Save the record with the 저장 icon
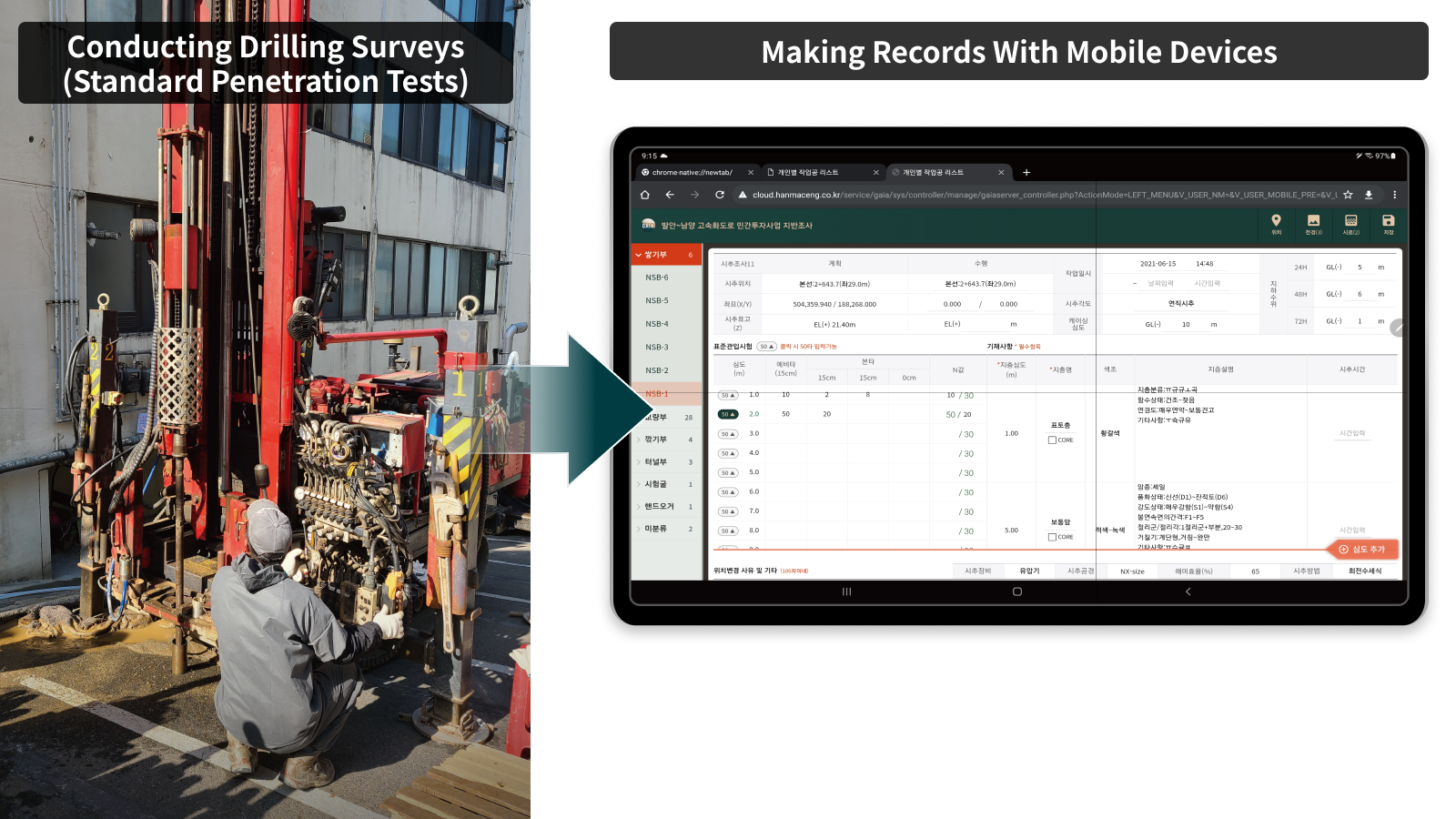The height and width of the screenshot is (819, 1456). pos(1388,223)
